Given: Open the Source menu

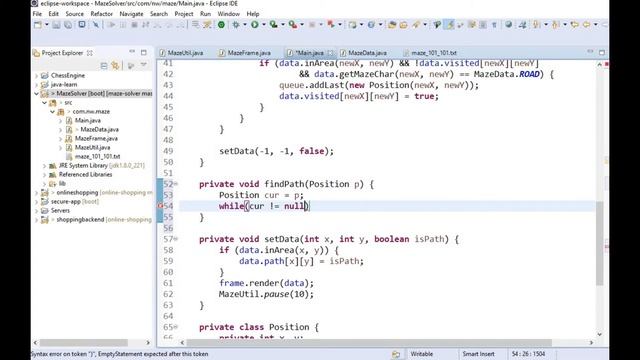Looking at the screenshot, I should 74,14.
